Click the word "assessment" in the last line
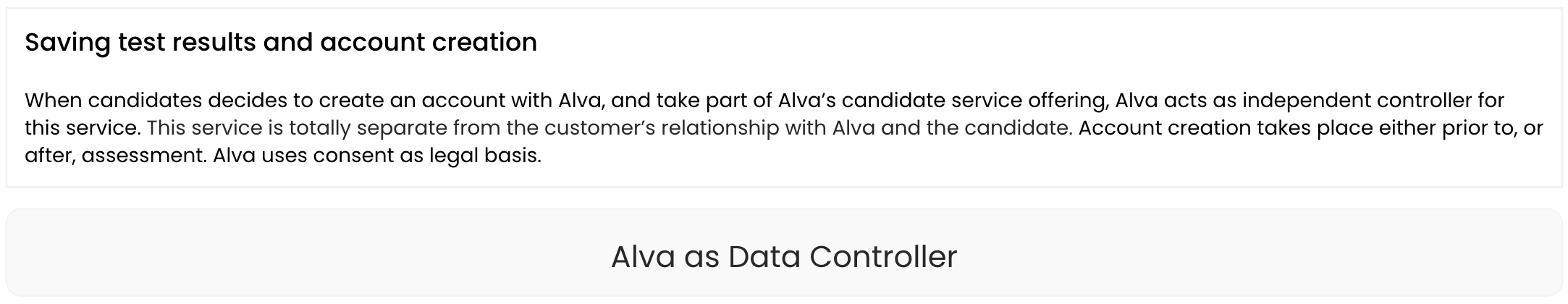1568x304 pixels. 143,156
